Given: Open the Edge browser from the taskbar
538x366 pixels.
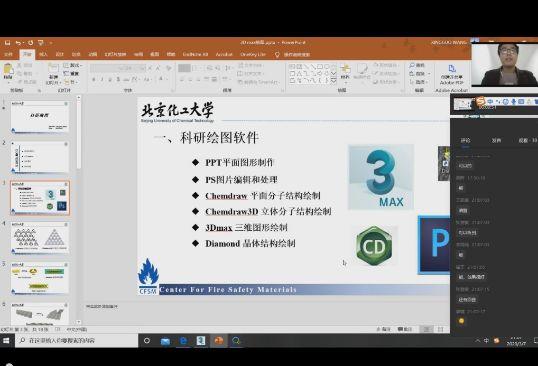Looking at the screenshot, I should 183,341.
